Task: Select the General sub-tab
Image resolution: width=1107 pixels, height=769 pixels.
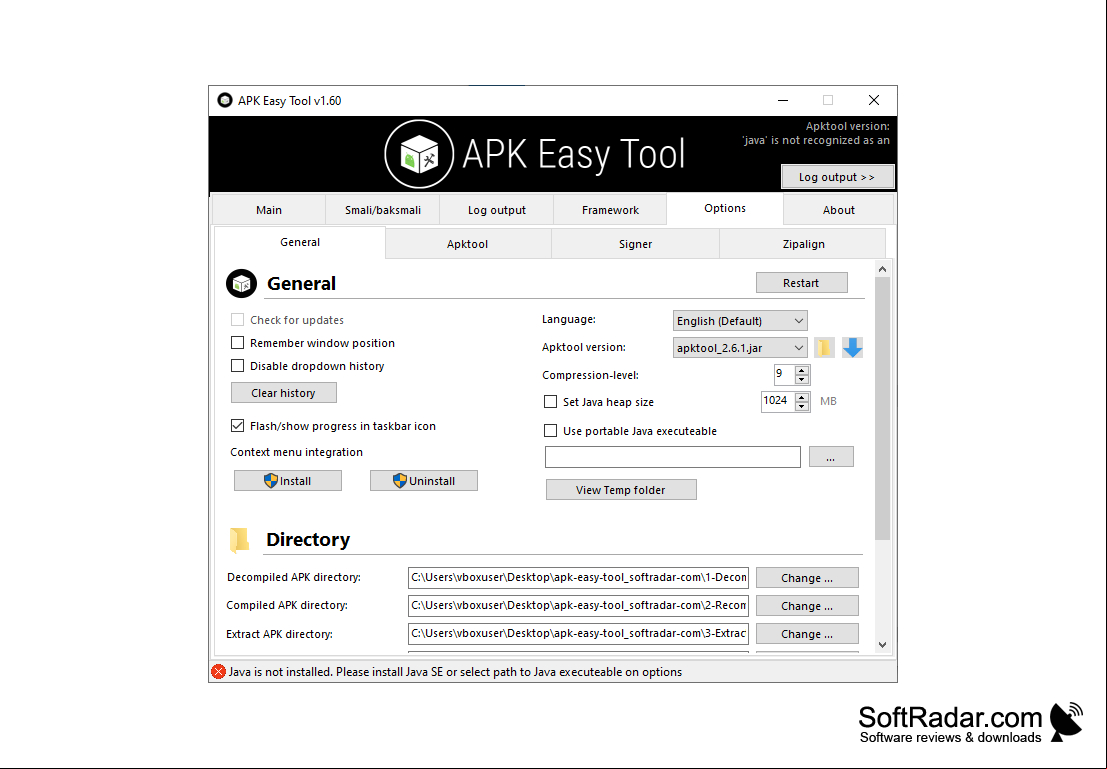Action: coord(299,242)
